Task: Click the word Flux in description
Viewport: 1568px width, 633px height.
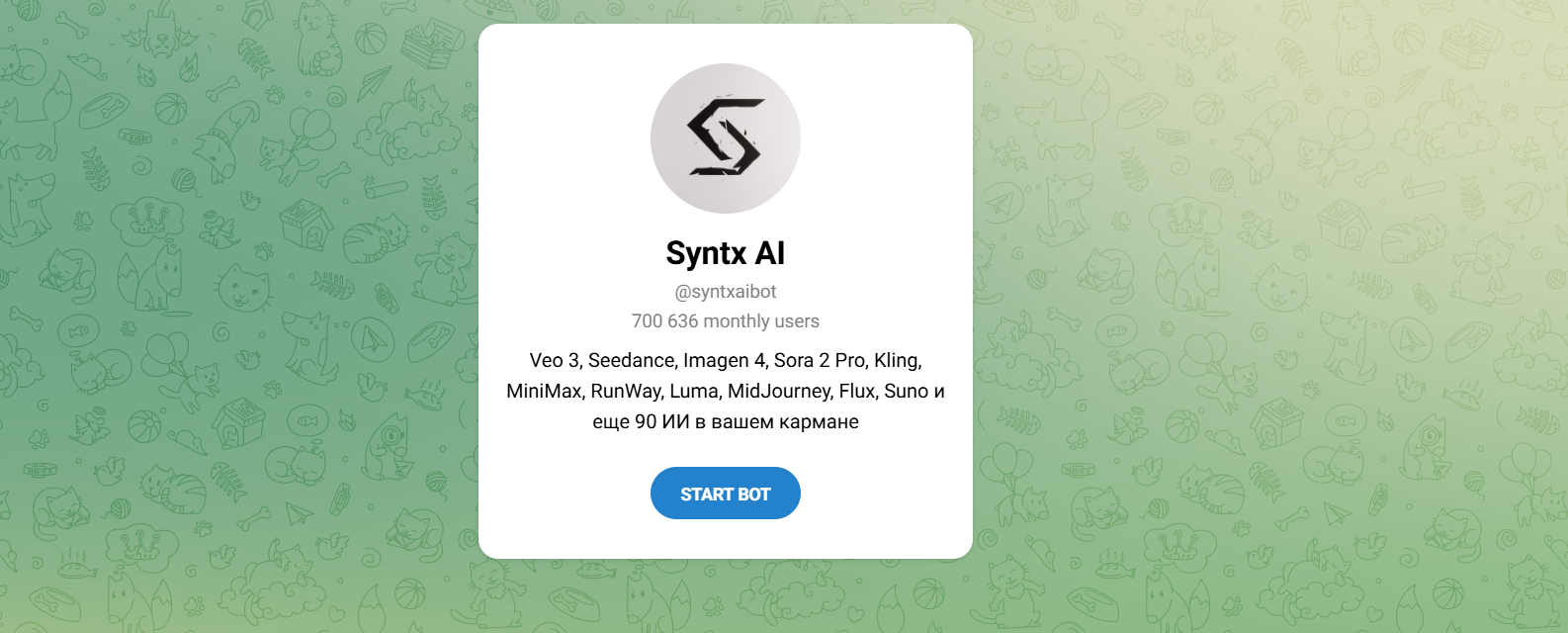Action: pyautogui.click(x=857, y=391)
